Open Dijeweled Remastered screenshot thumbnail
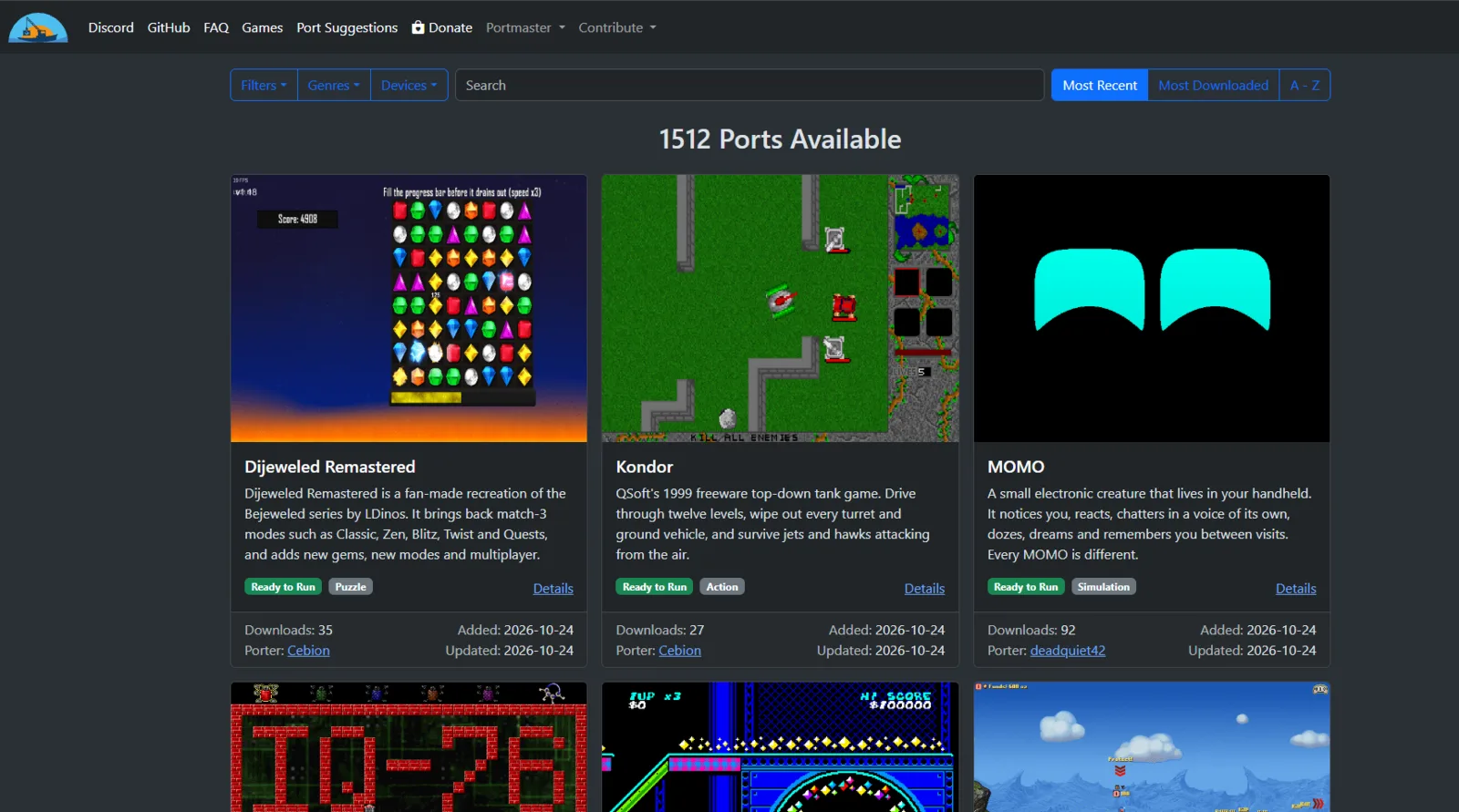1459x812 pixels. [409, 308]
